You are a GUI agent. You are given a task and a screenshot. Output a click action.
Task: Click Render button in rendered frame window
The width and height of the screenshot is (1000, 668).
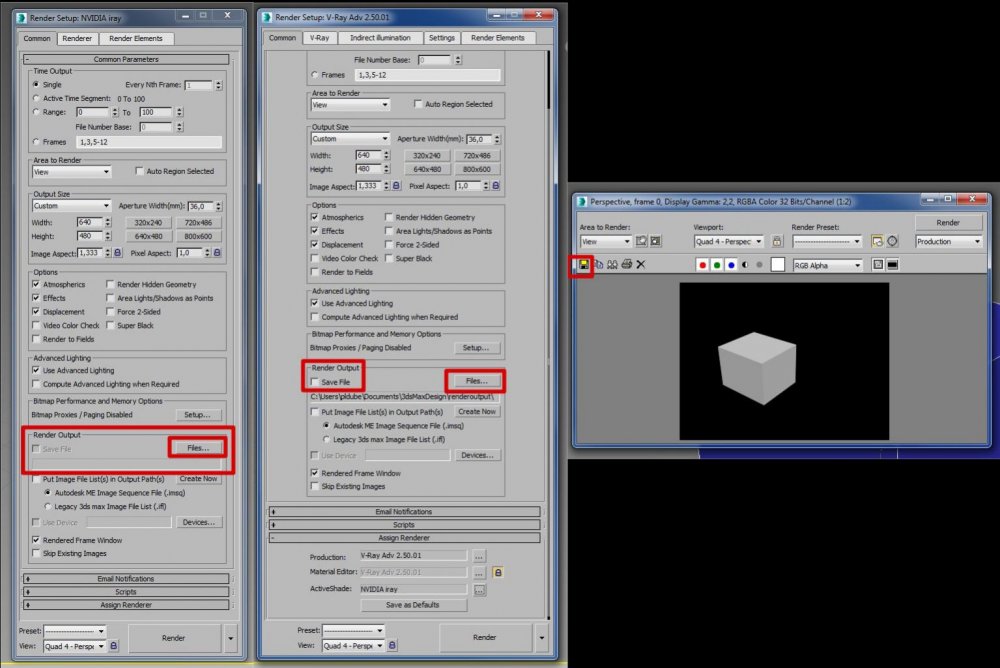tap(948, 223)
